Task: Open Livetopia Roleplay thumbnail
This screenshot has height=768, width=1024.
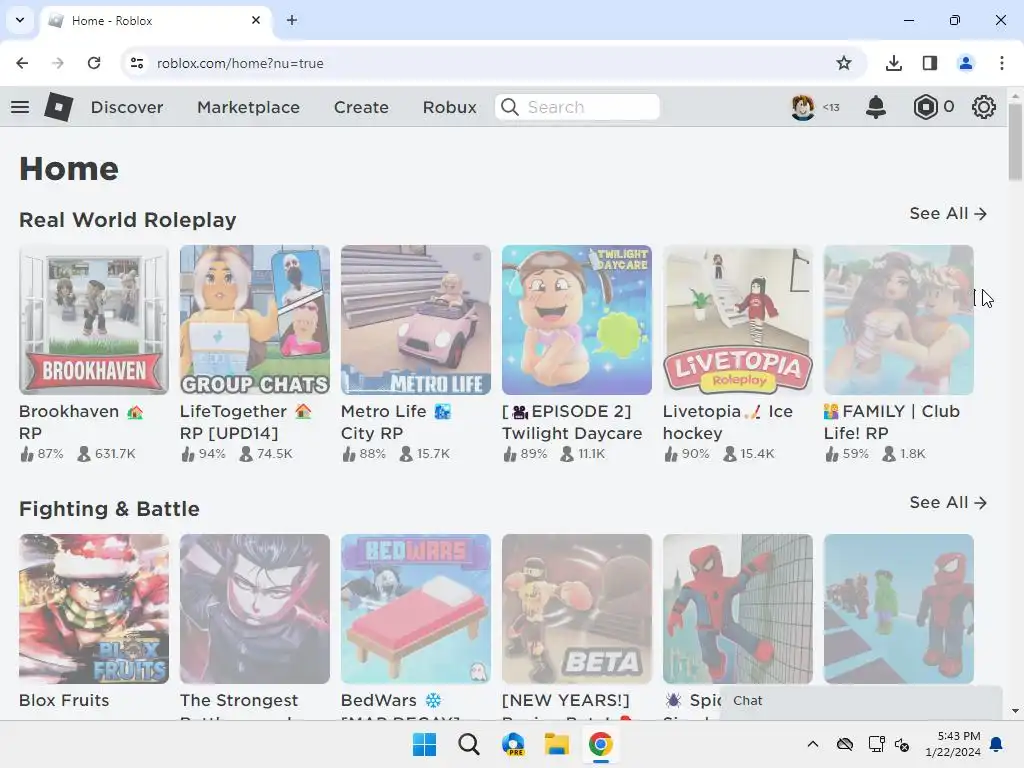Action: pos(738,320)
